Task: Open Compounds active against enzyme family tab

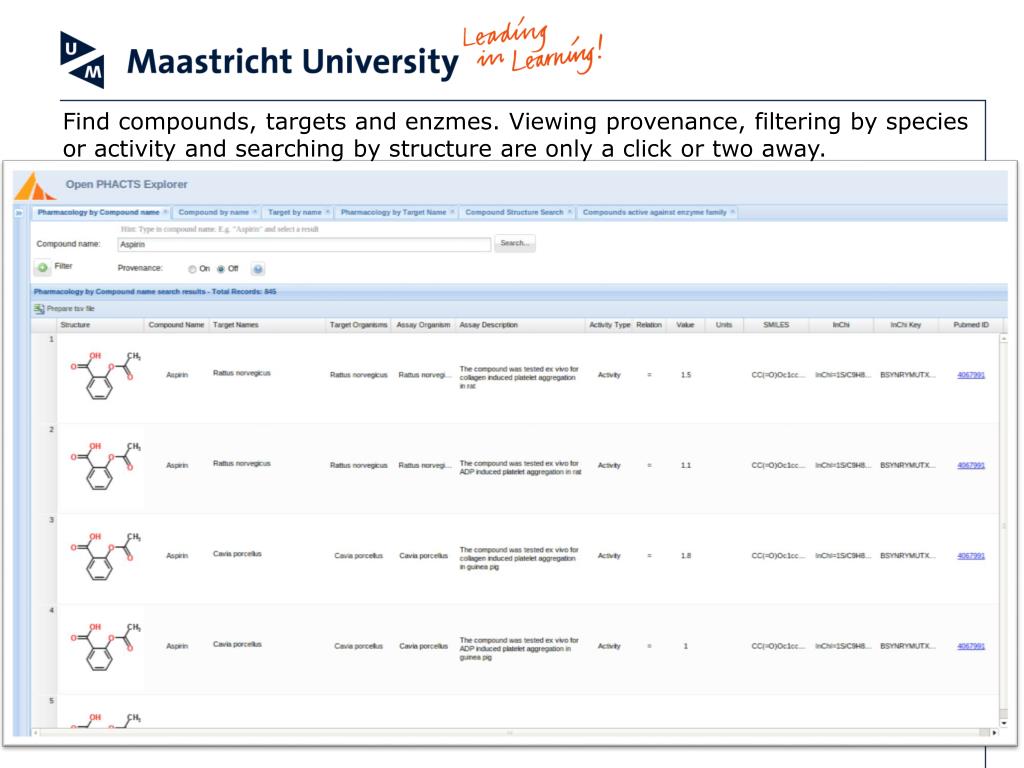Action: pos(654,212)
